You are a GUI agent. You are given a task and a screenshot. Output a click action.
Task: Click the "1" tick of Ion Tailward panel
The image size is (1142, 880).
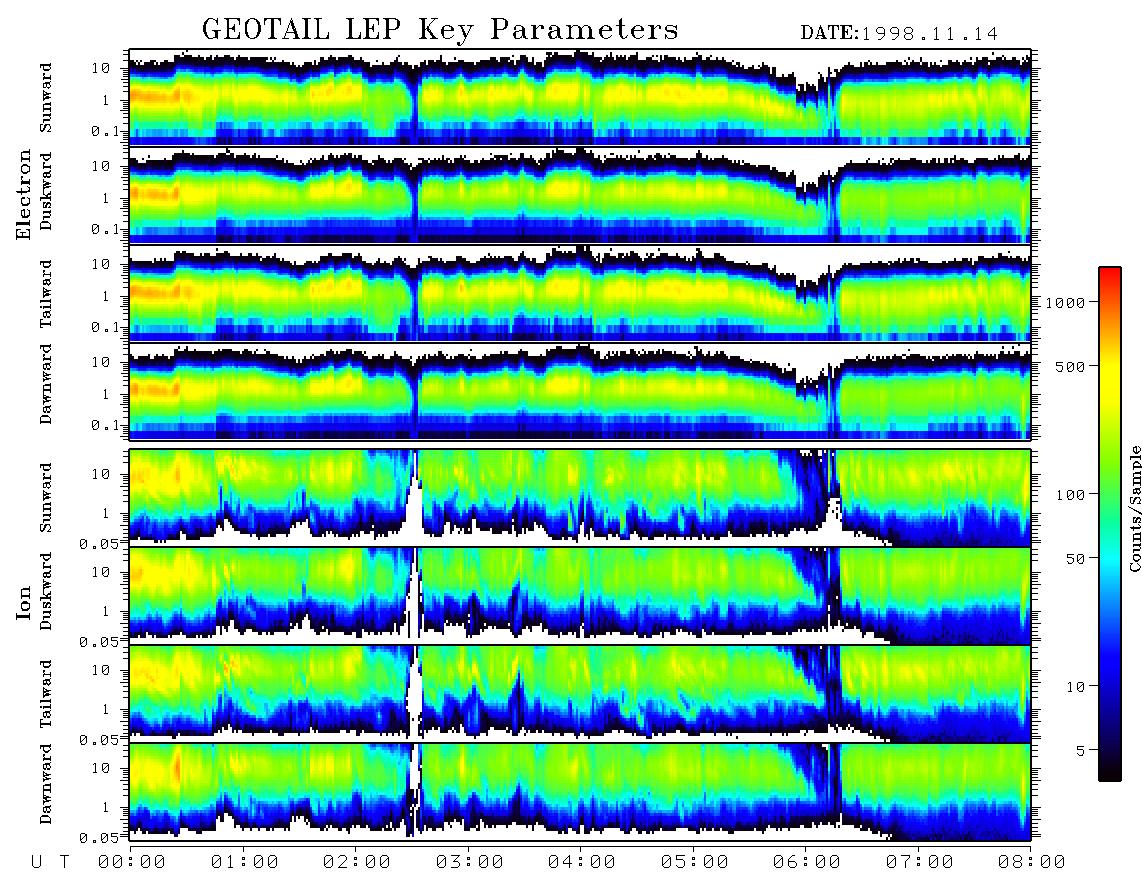click(106, 709)
